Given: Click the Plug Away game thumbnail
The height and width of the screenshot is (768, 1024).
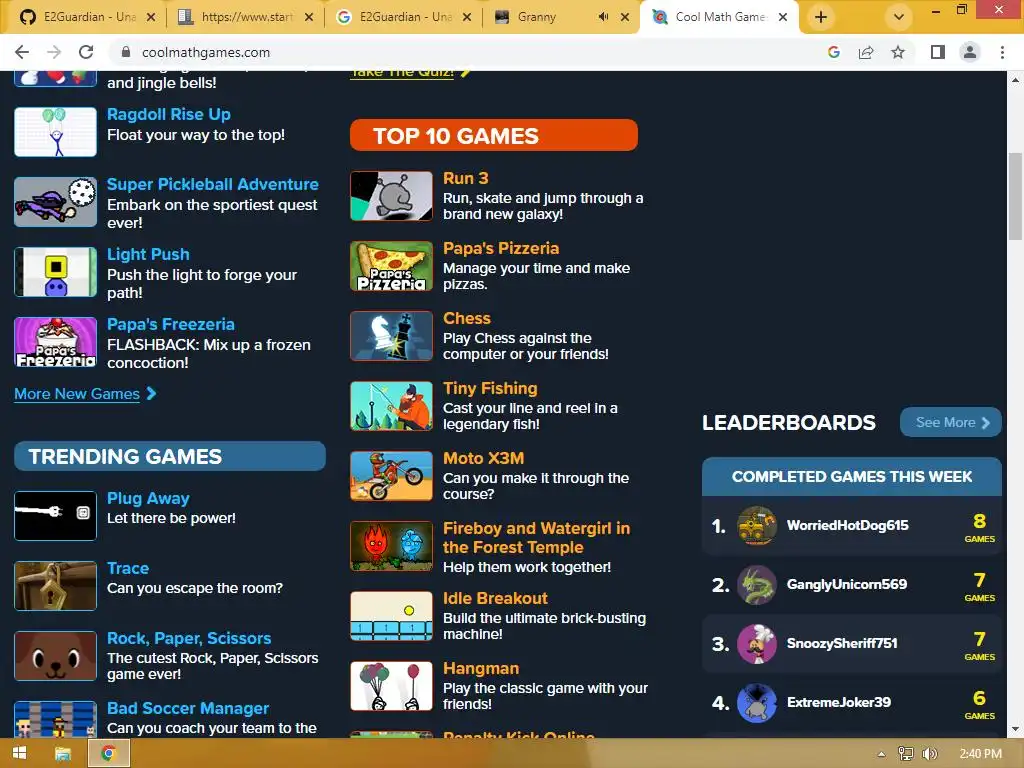Looking at the screenshot, I should point(56,516).
